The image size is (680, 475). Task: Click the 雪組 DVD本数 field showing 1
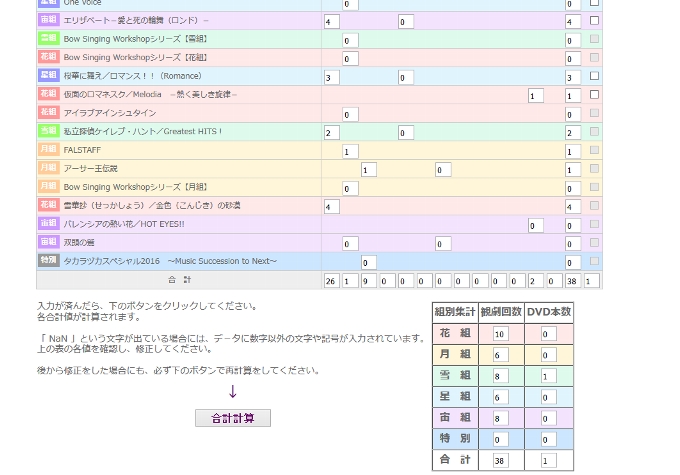[x=549, y=376]
